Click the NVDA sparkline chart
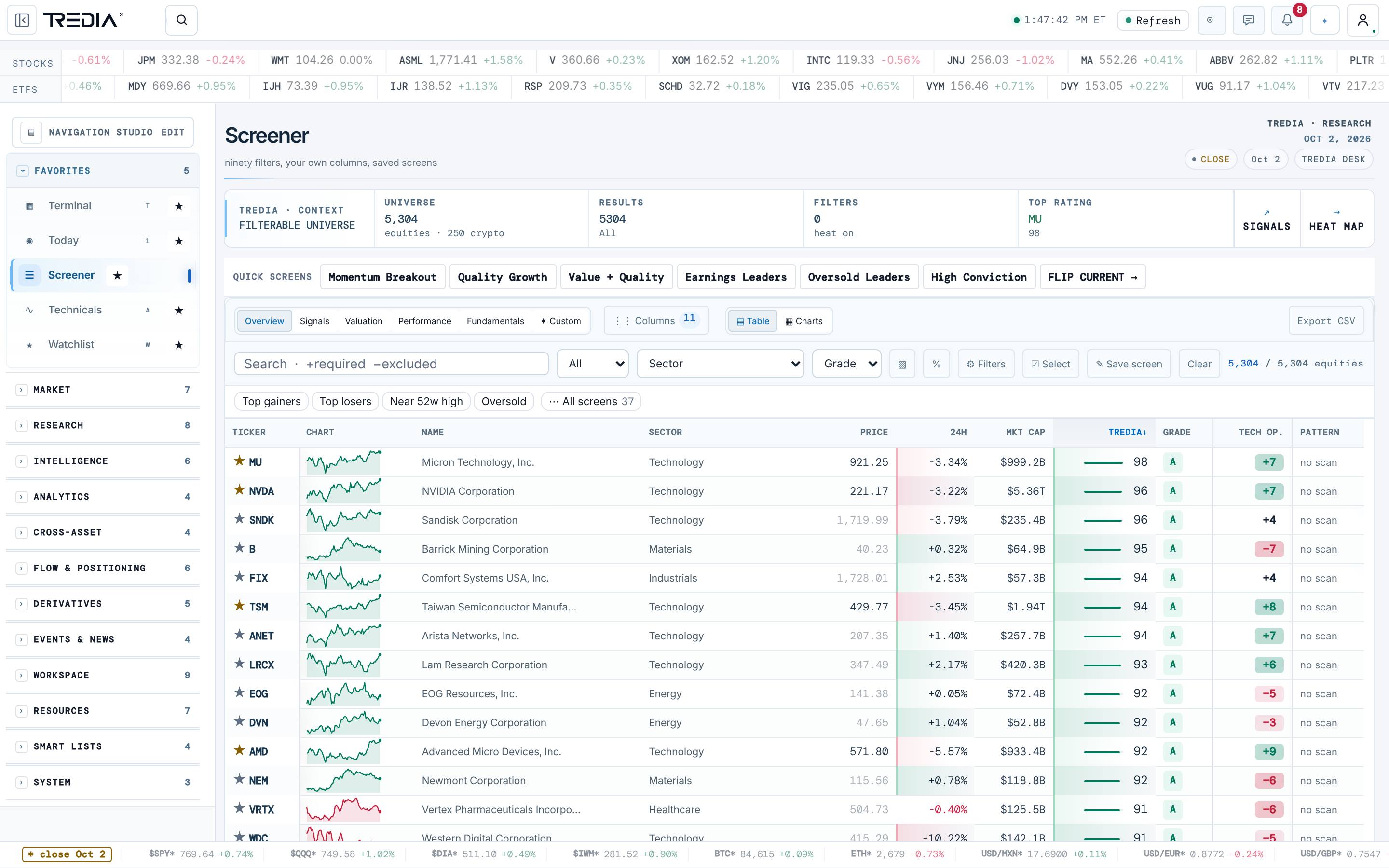The width and height of the screenshot is (1389, 868). [344, 491]
